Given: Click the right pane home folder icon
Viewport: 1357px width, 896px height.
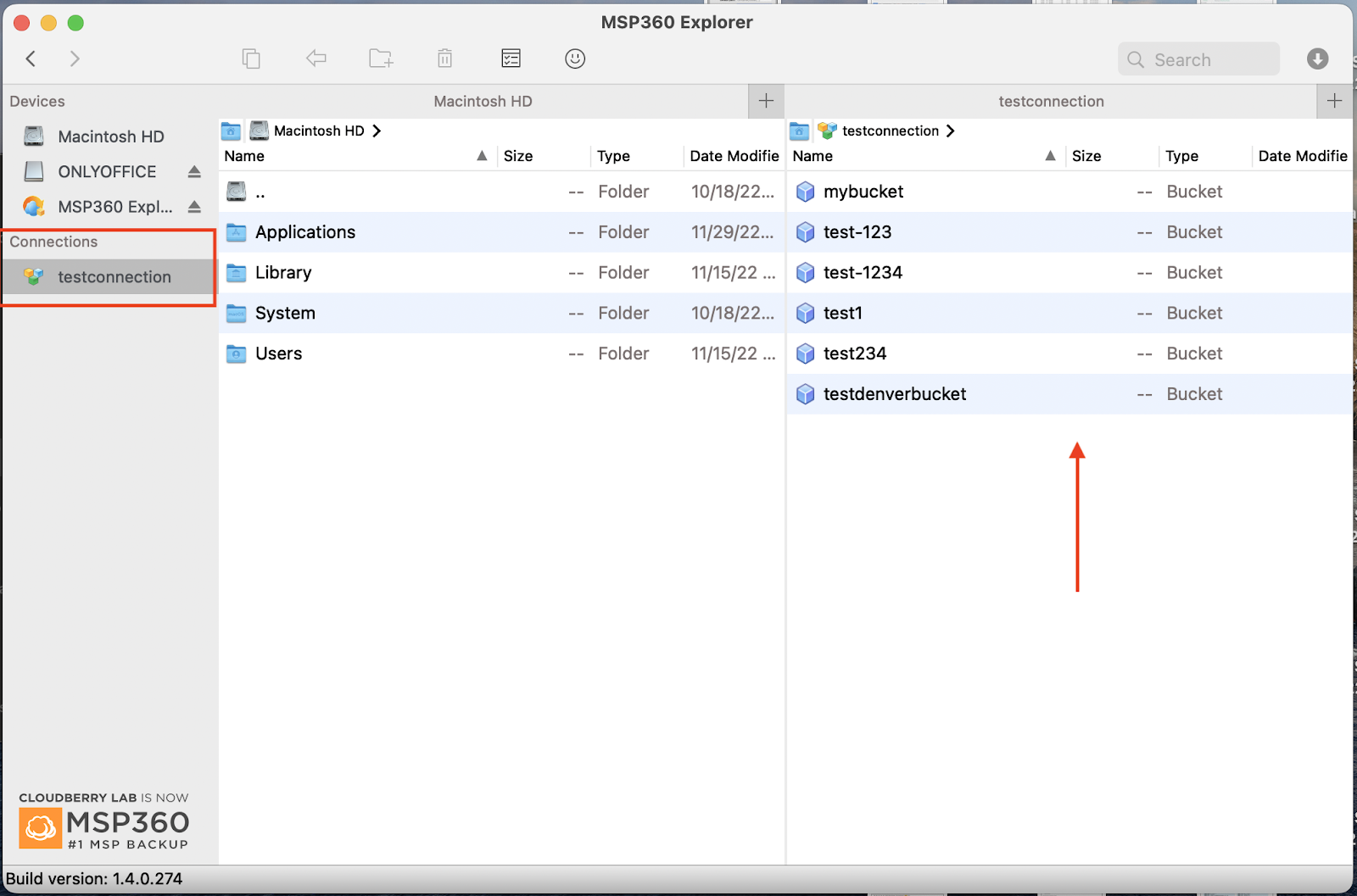Looking at the screenshot, I should 799,131.
